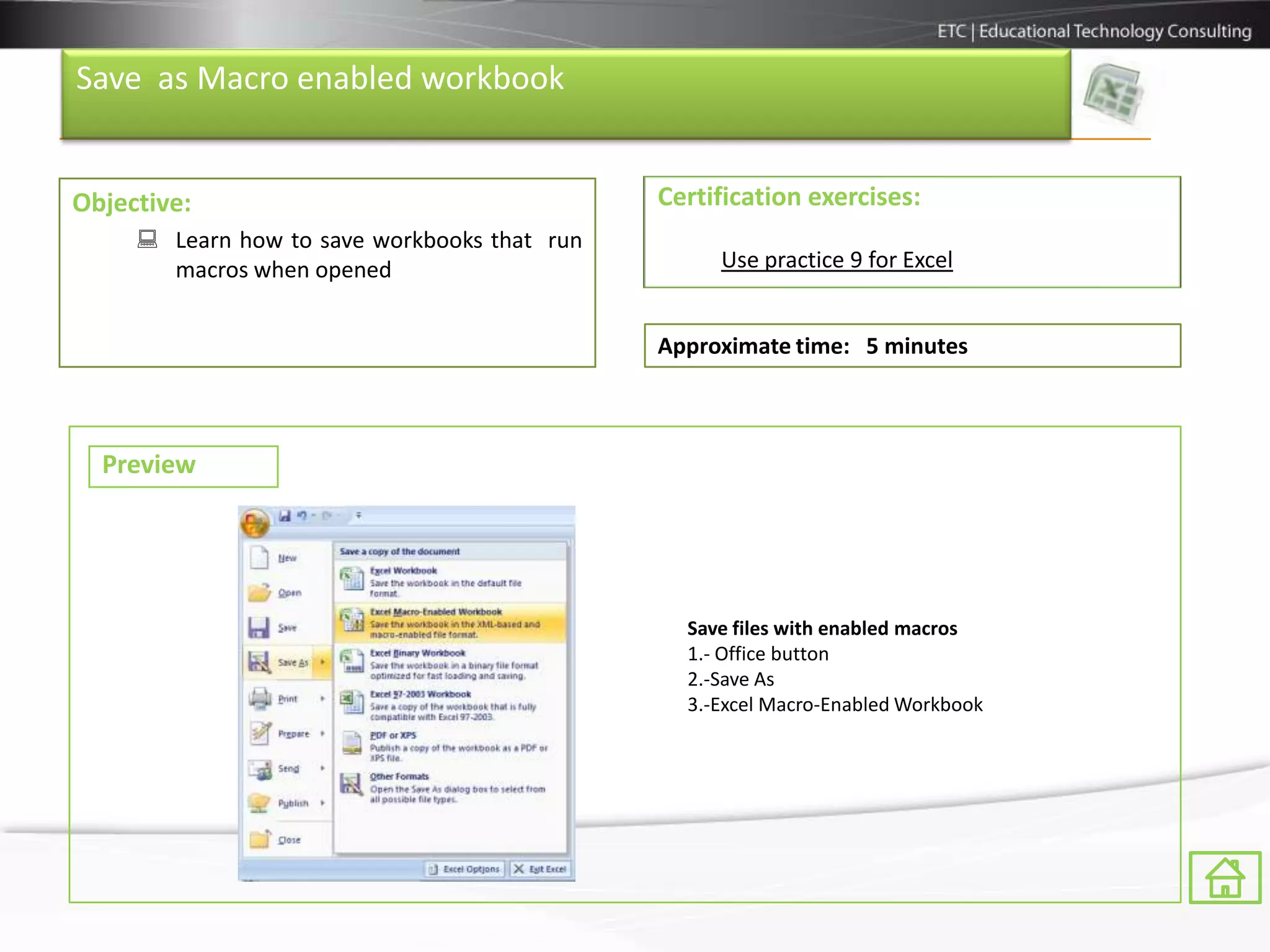This screenshot has height=952, width=1270.
Task: Click the Excel Workbook format icon
Action: point(352,579)
